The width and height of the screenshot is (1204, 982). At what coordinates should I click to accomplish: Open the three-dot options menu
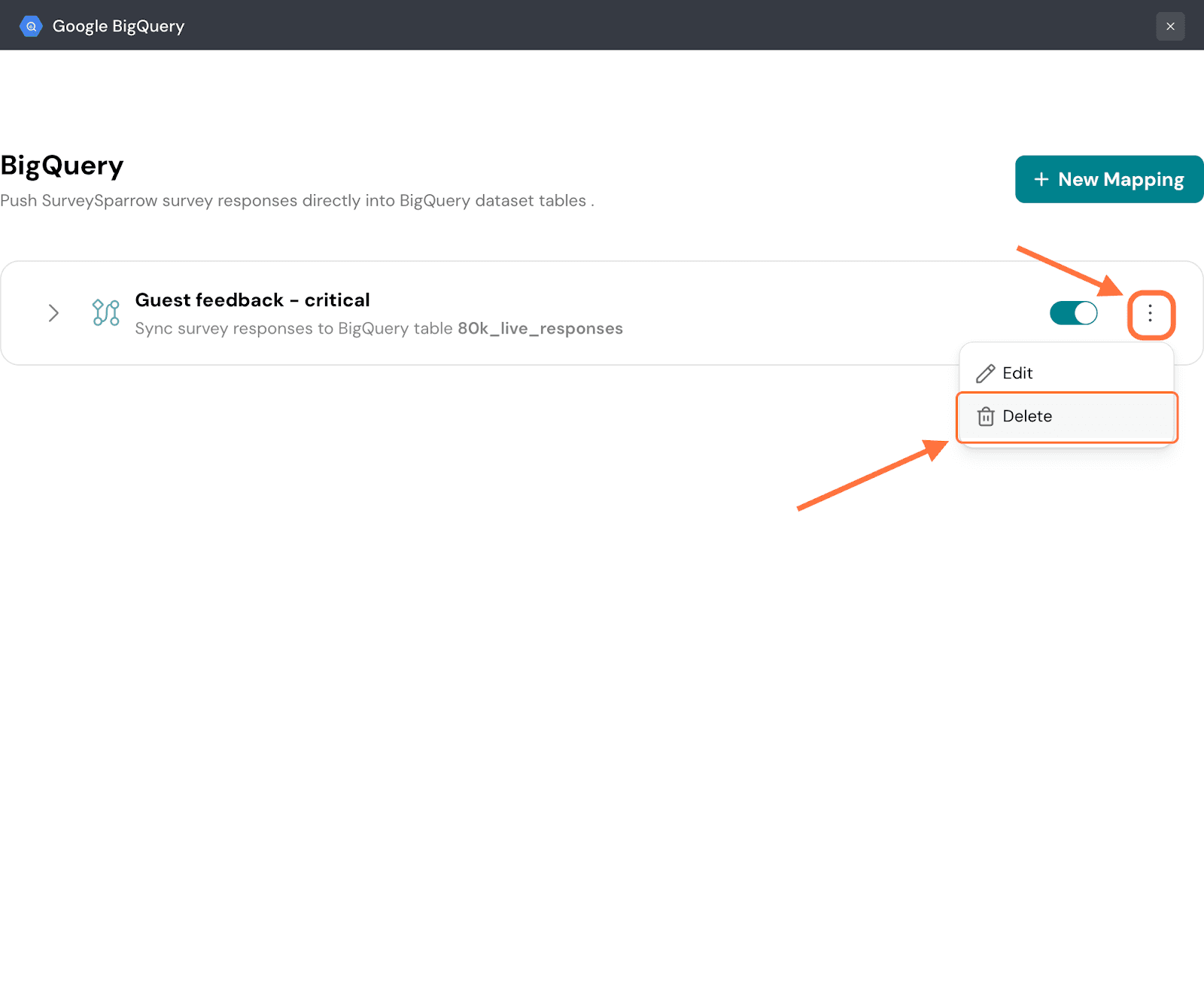coord(1150,314)
